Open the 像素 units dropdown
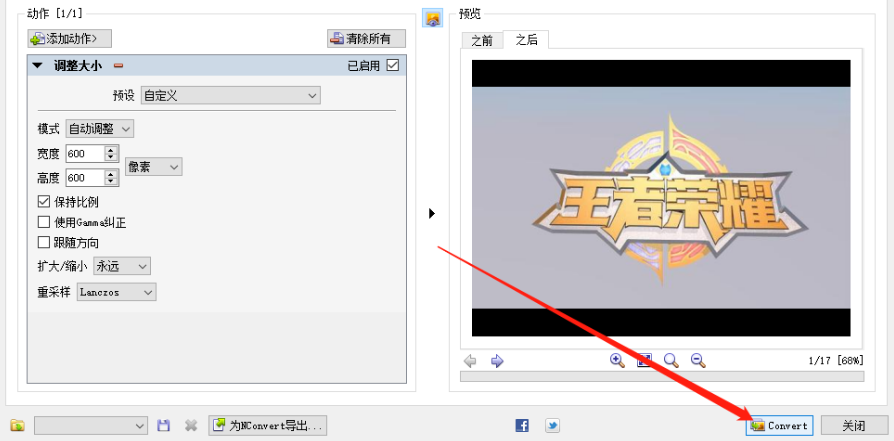 click(154, 167)
